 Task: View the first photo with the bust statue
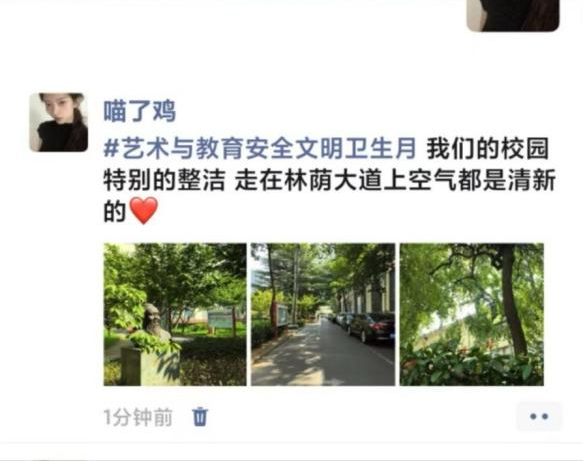click(175, 314)
